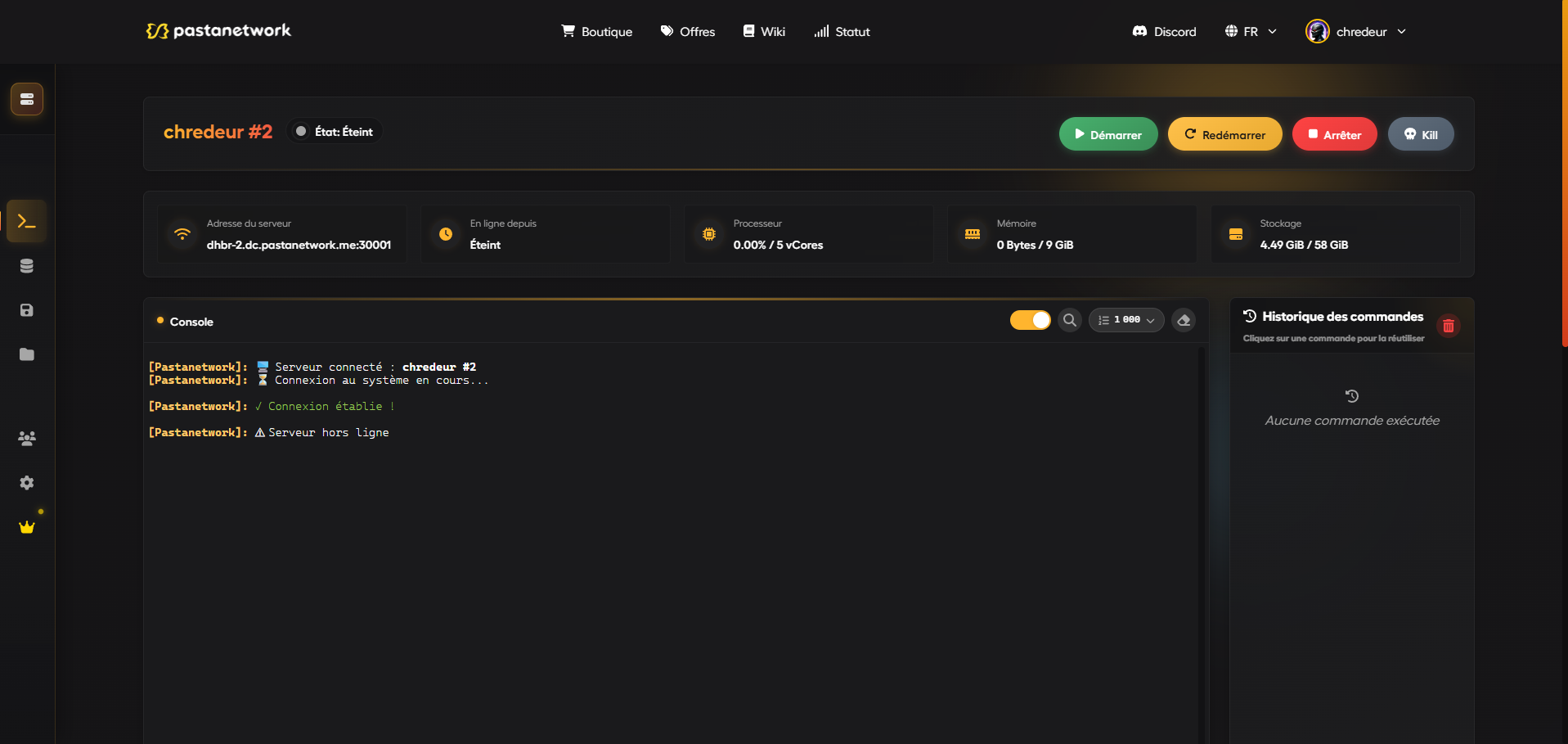Image resolution: width=1568 pixels, height=744 pixels.
Task: Click the chredeur #2 server title
Action: 218,132
